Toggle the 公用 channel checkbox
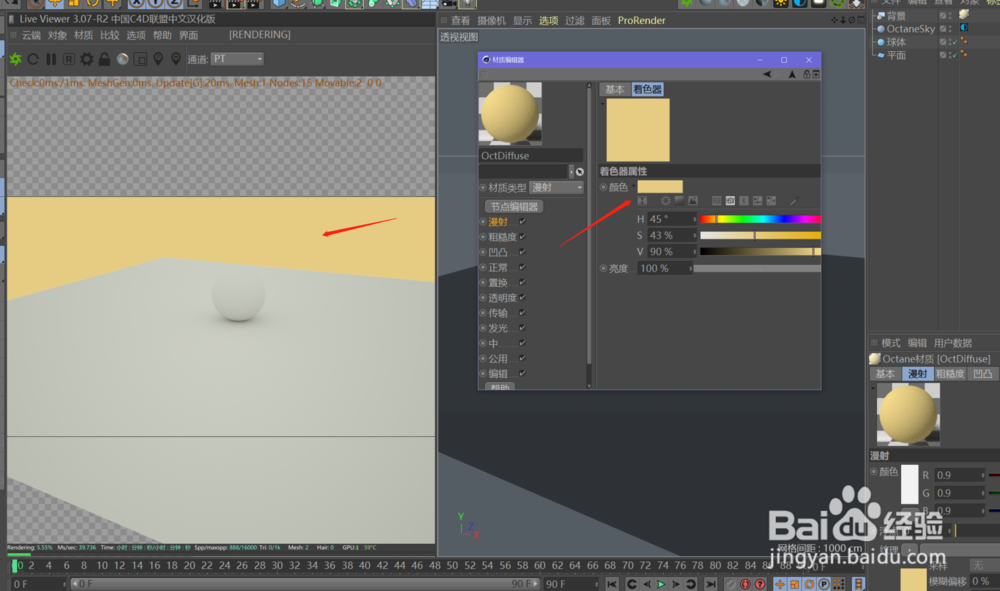 coord(522,358)
